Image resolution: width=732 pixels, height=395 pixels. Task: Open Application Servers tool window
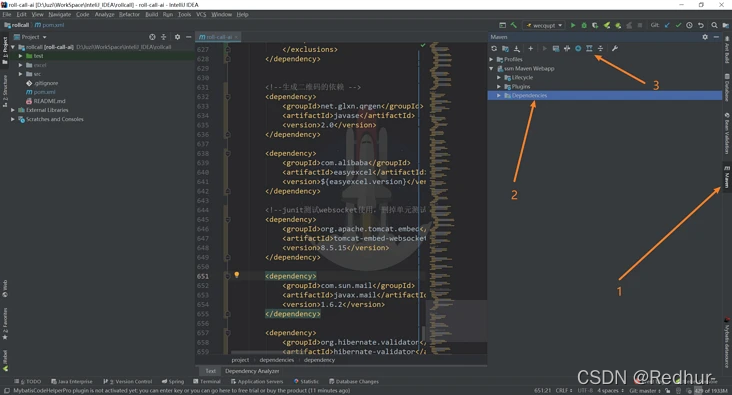pyautogui.click(x=257, y=381)
